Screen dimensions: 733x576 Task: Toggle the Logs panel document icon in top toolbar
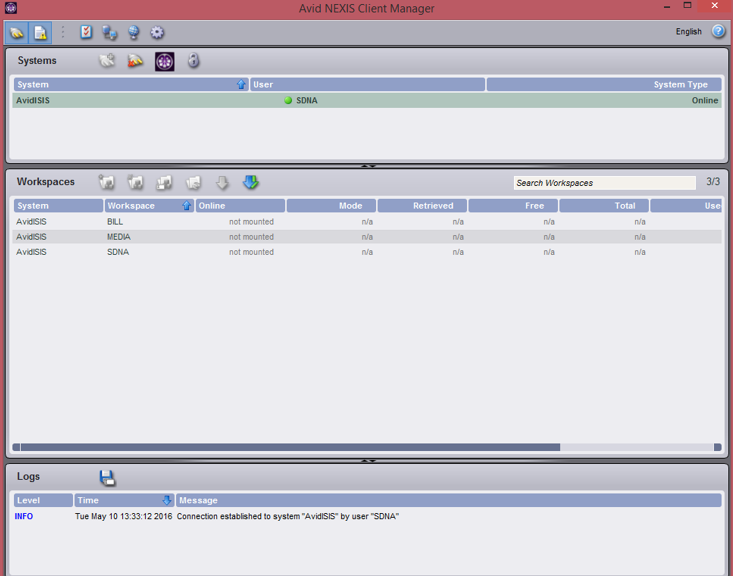40,33
